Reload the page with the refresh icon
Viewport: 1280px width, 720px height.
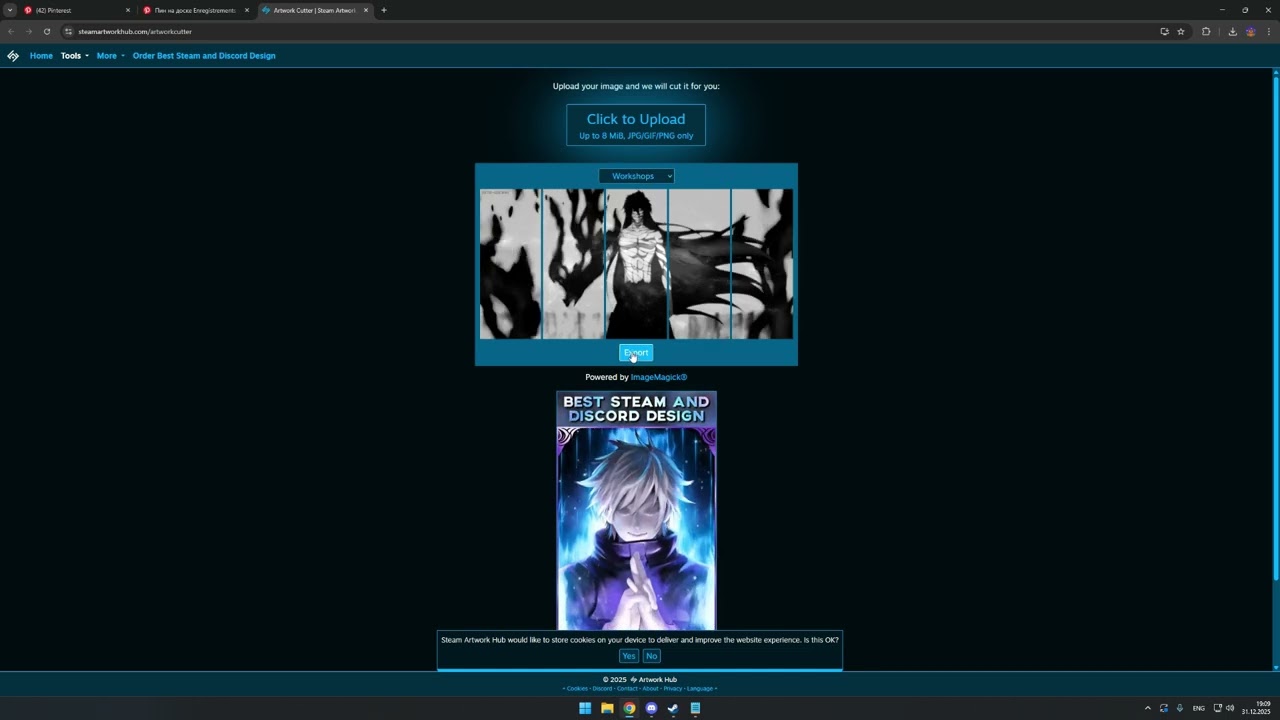pyautogui.click(x=47, y=31)
